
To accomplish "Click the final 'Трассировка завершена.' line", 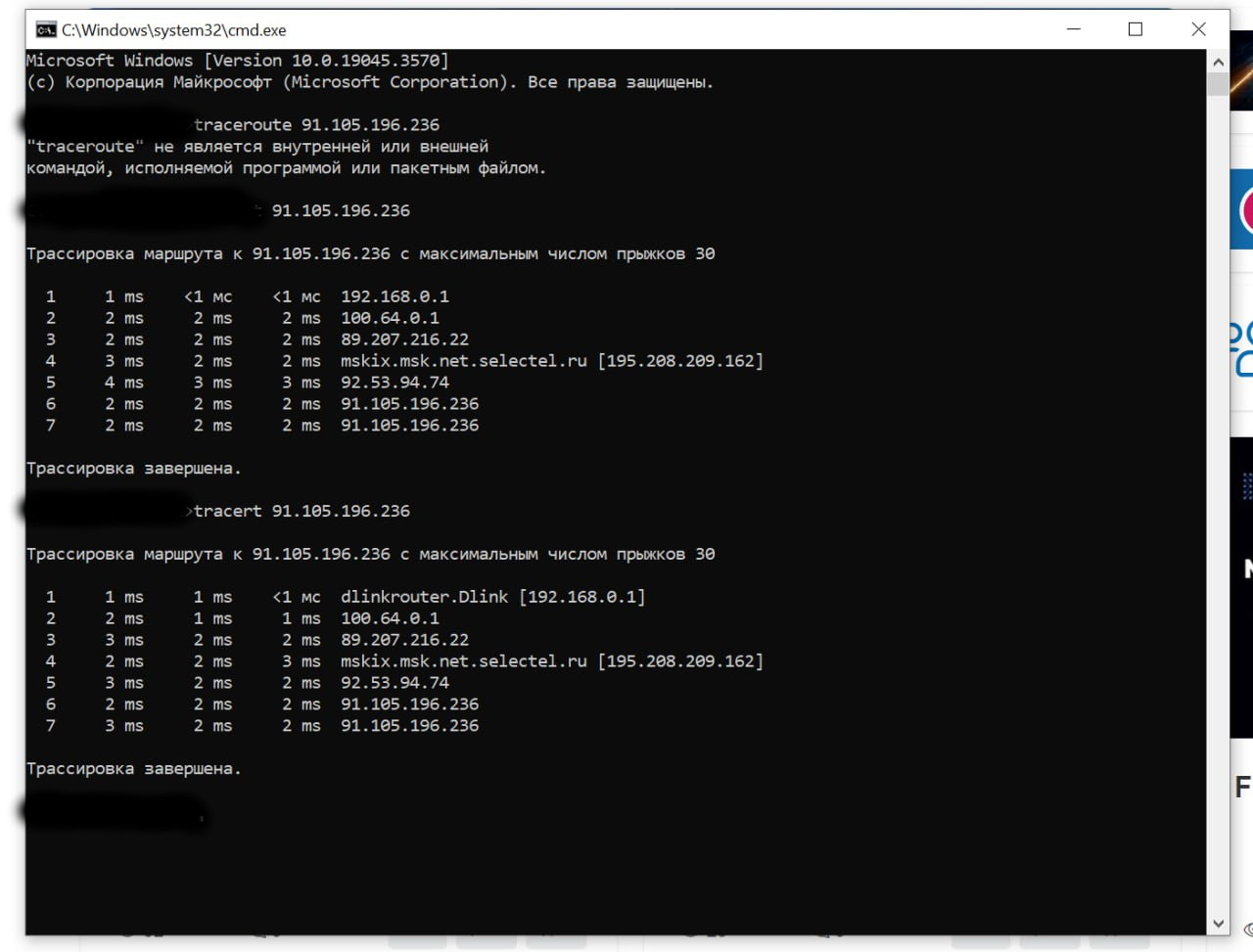I will click(134, 769).
